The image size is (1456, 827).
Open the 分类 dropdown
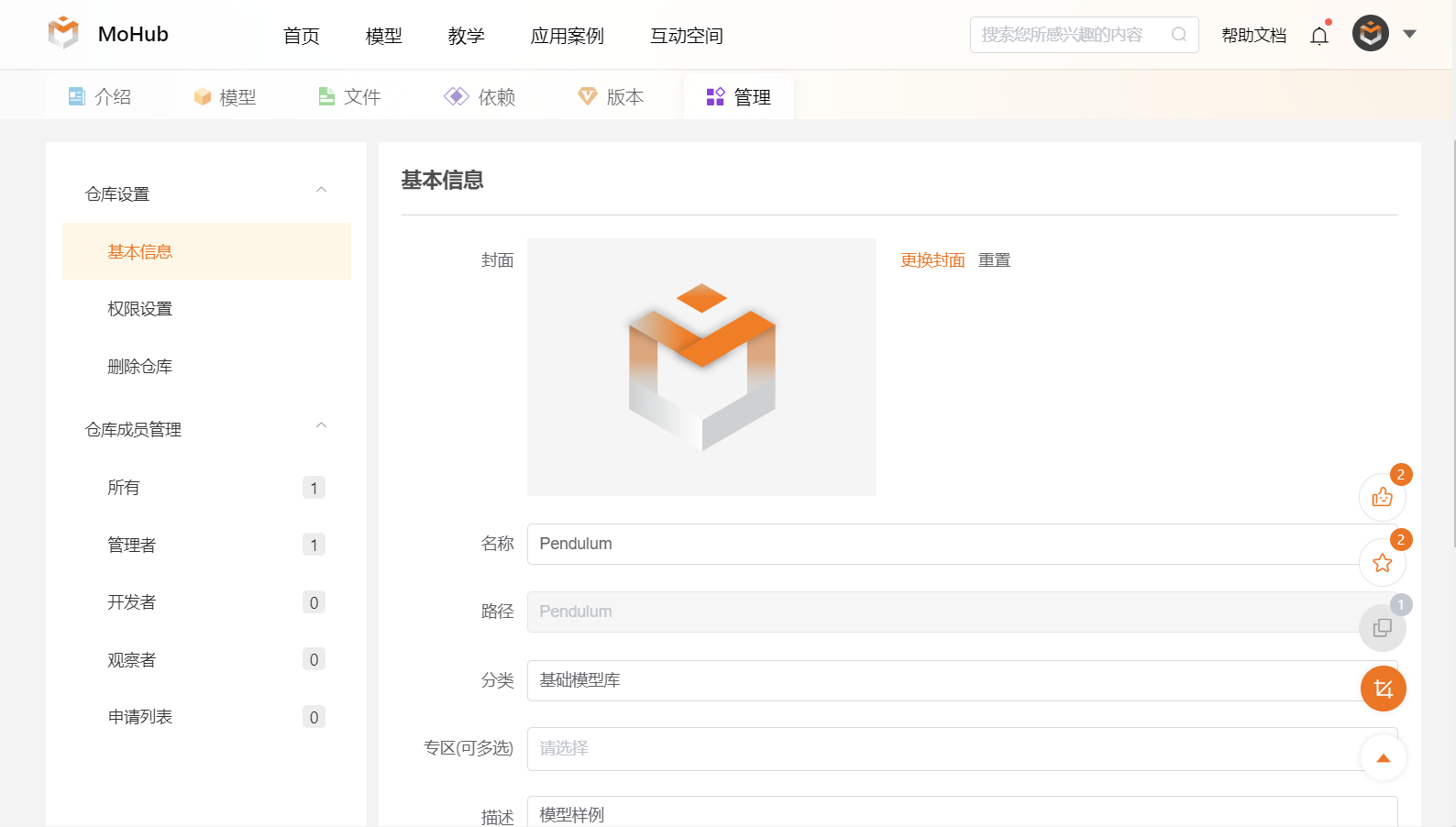[962, 680]
